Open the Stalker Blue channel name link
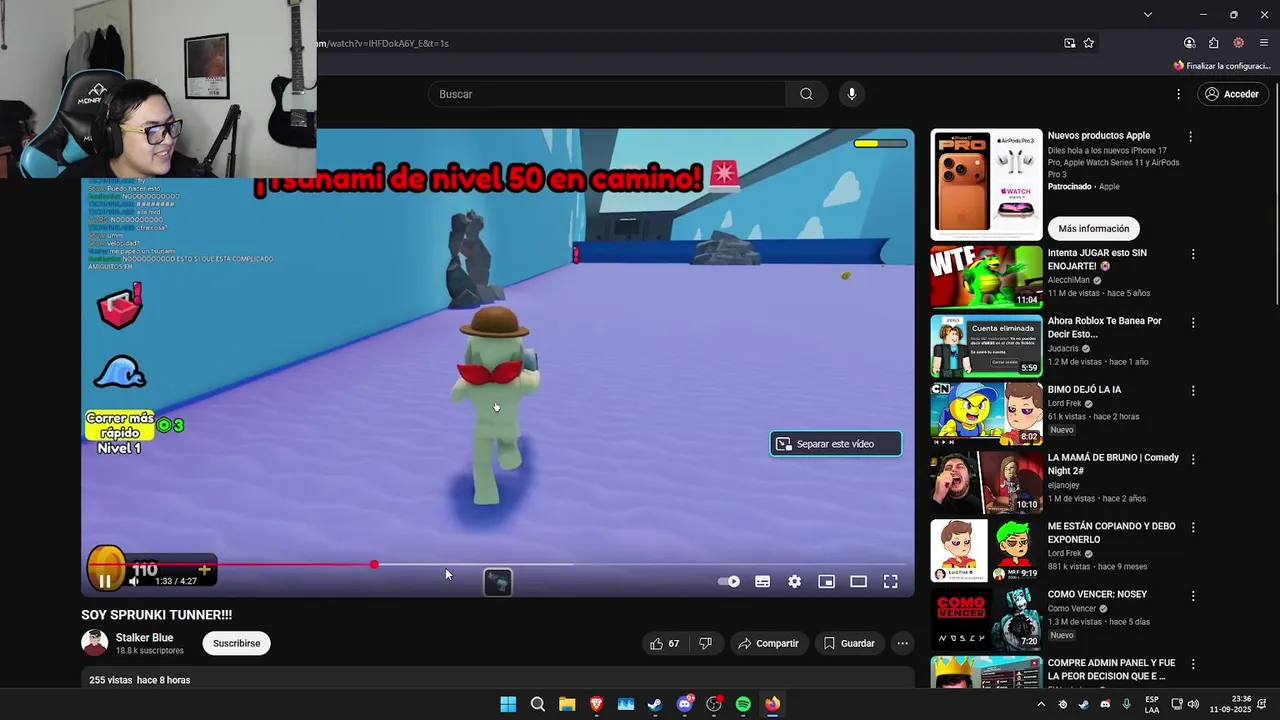The width and height of the screenshot is (1280, 720). pos(144,637)
